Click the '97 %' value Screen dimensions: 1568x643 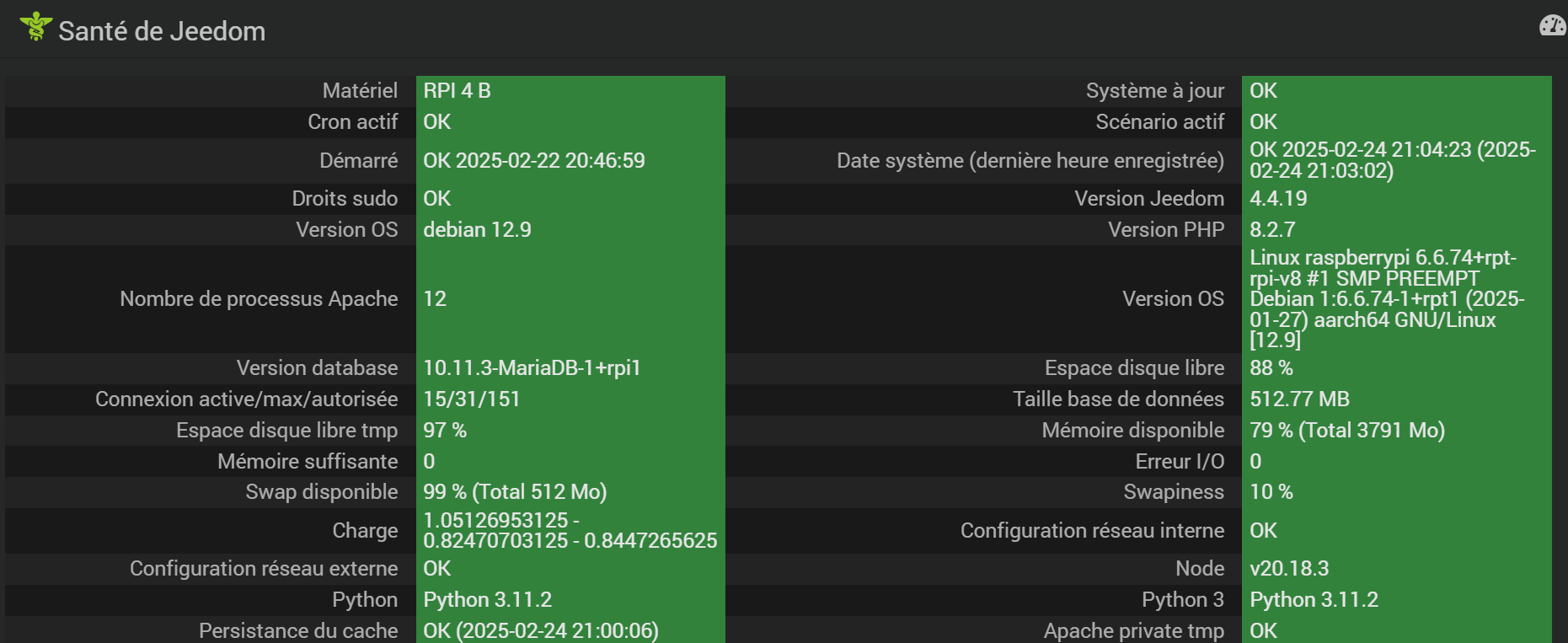click(x=445, y=430)
